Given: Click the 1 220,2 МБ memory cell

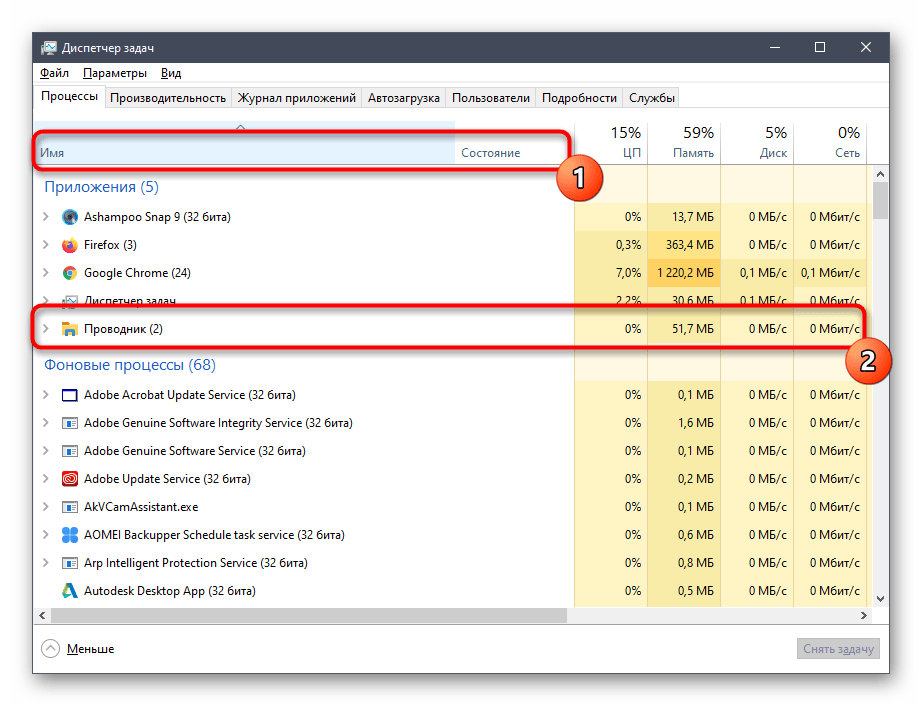Looking at the screenshot, I should point(684,273).
